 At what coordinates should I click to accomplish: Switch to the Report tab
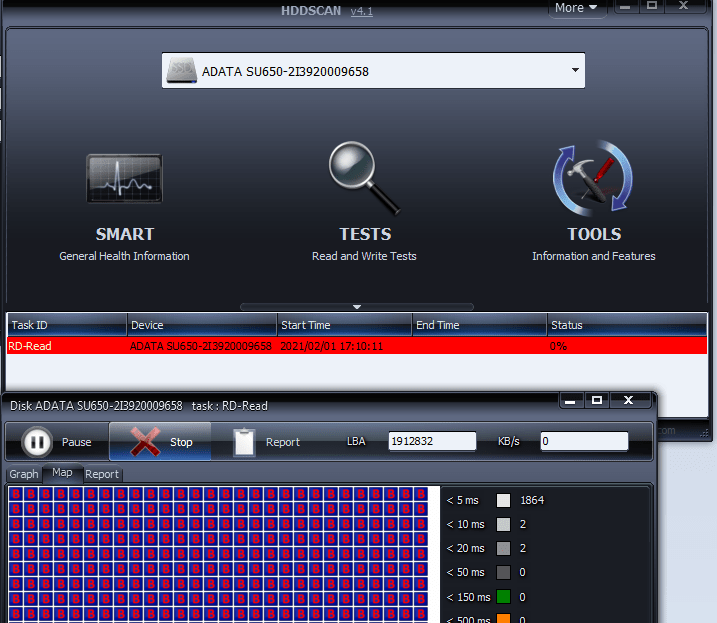(x=102, y=474)
